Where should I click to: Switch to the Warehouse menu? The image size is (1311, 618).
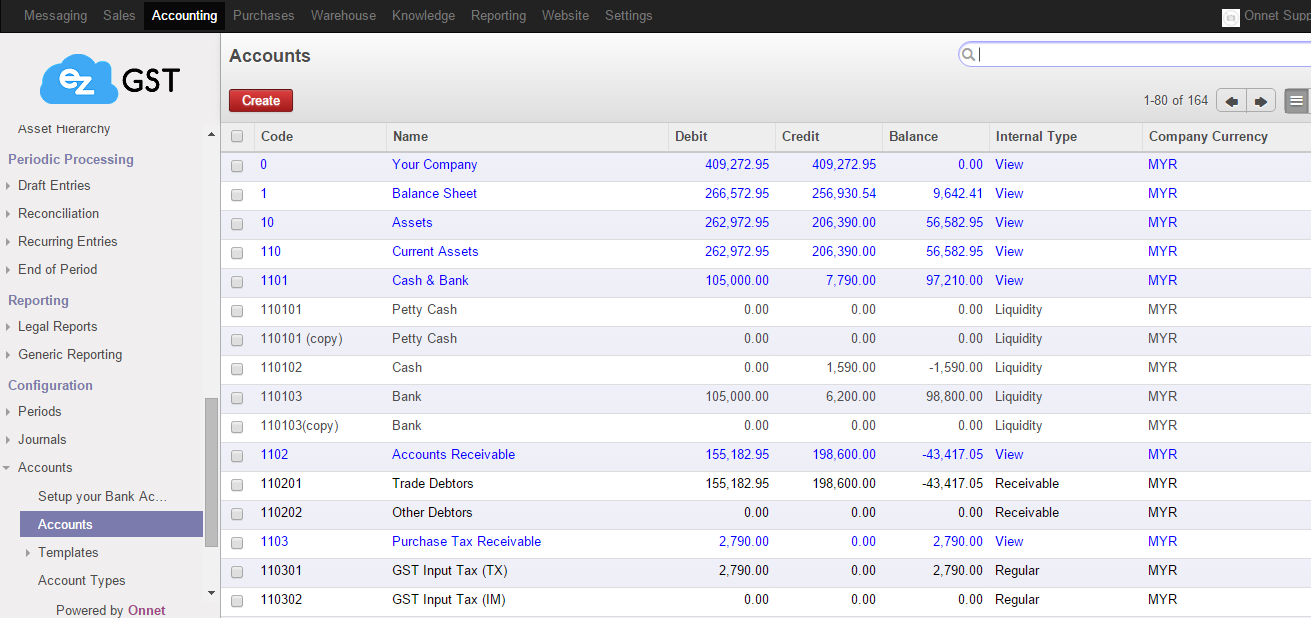(x=343, y=16)
